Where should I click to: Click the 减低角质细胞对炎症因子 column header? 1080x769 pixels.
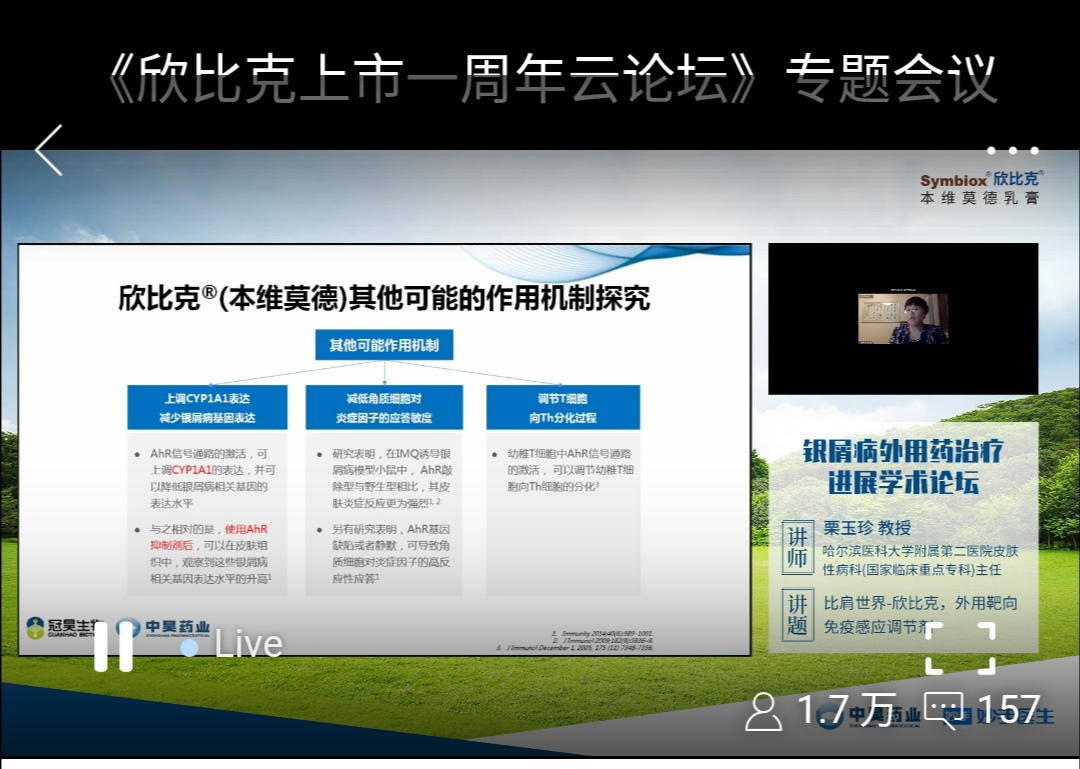[384, 408]
